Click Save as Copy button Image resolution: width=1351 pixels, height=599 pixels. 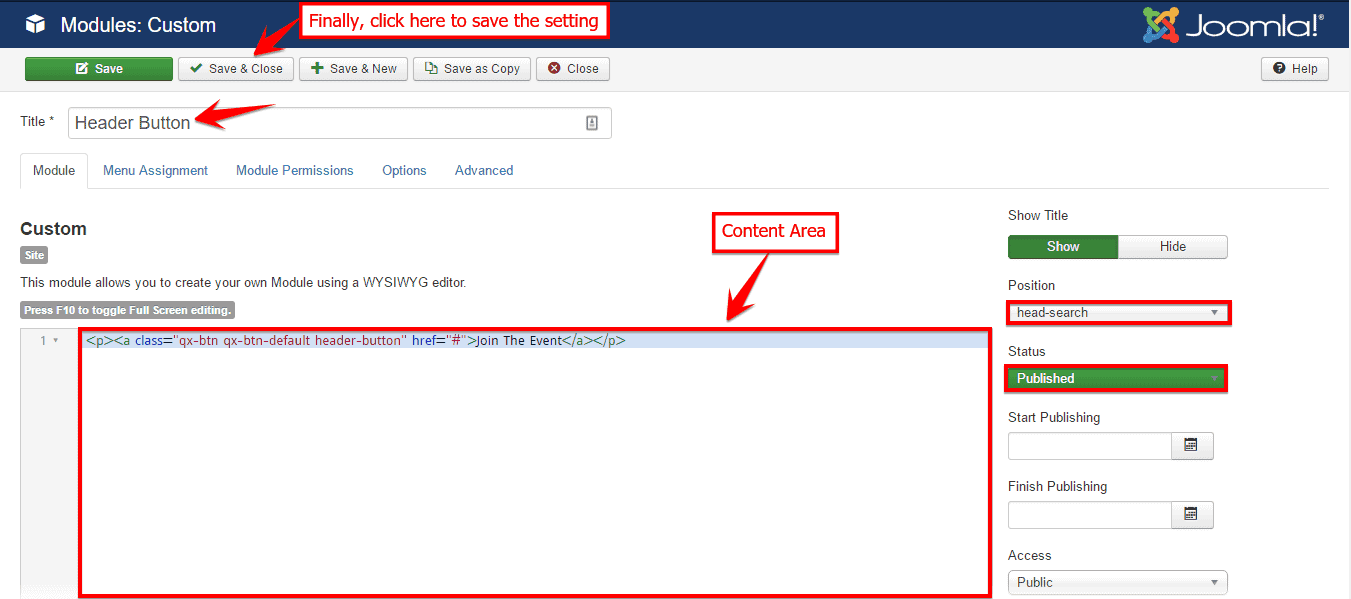pos(472,69)
